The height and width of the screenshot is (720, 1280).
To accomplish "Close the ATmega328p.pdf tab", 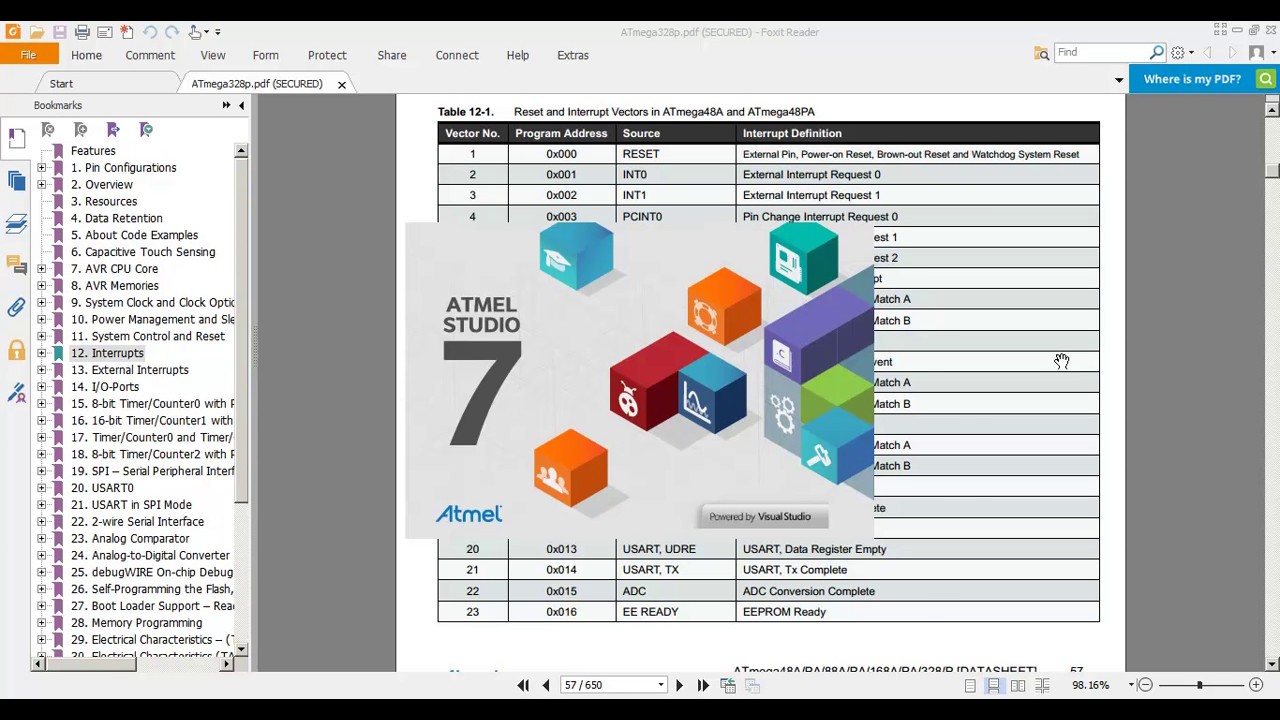I will (x=342, y=85).
